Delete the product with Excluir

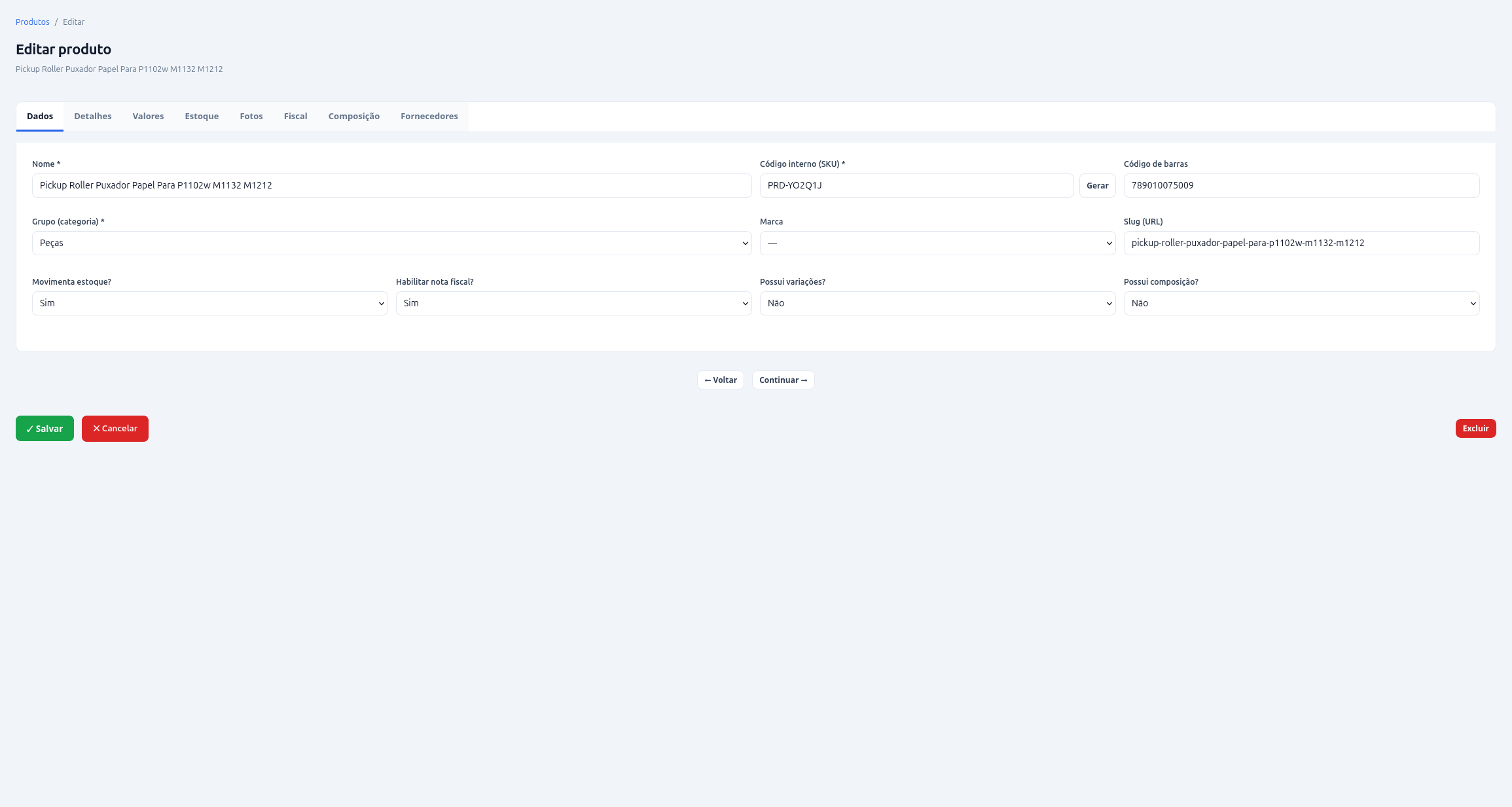[x=1475, y=428]
